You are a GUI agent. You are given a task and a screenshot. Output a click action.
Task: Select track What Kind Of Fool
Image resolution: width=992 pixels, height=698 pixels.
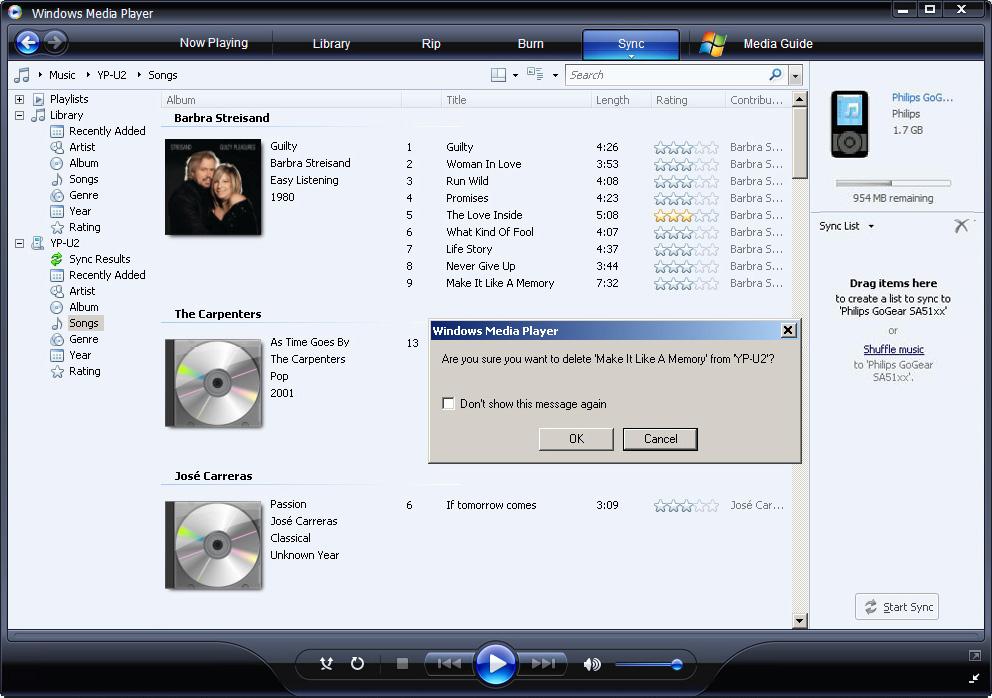(x=490, y=232)
